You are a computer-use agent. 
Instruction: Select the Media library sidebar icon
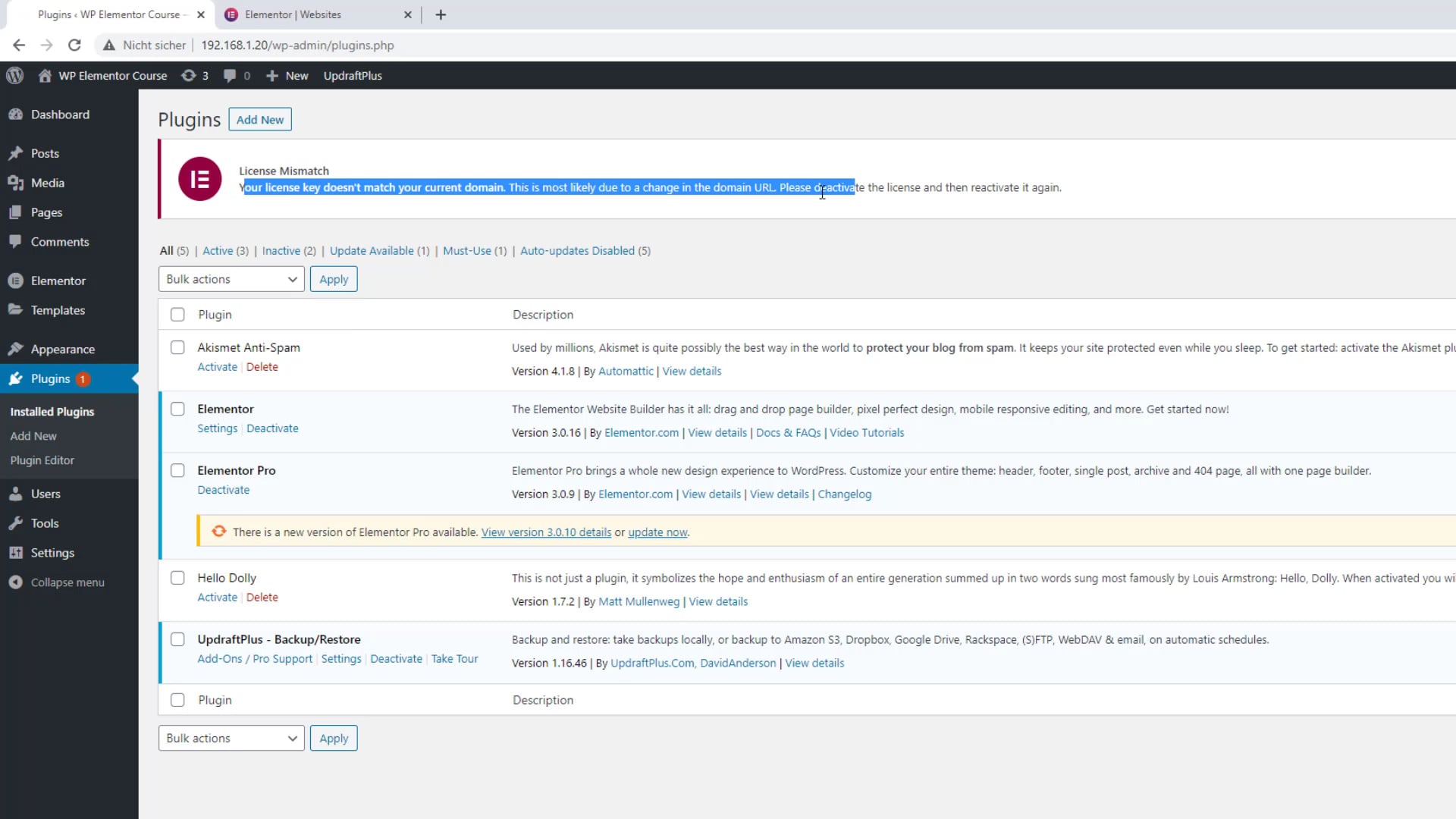pyautogui.click(x=17, y=183)
